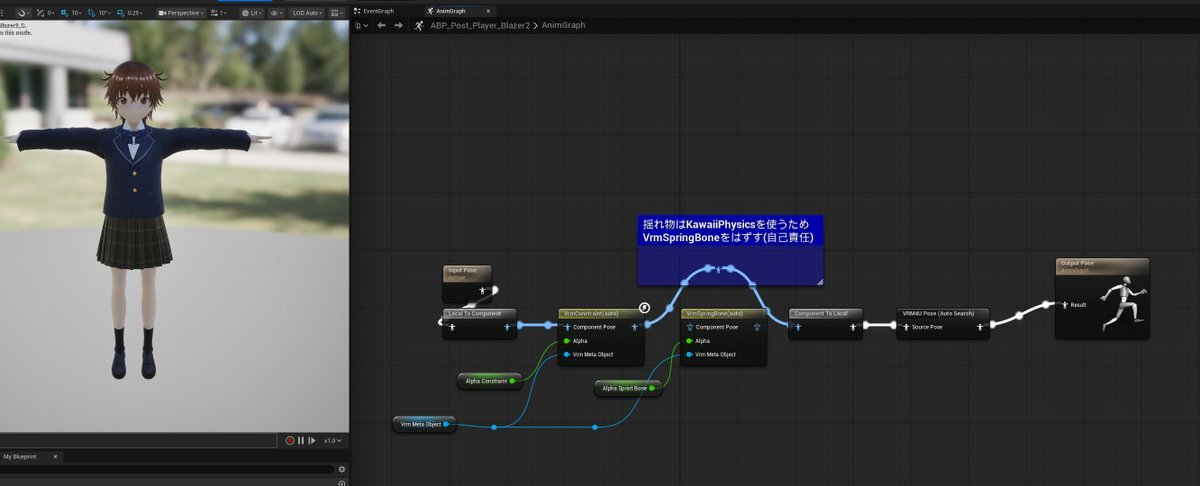
Task: Open the playback speed x1.0 dropdown
Action: point(332,440)
